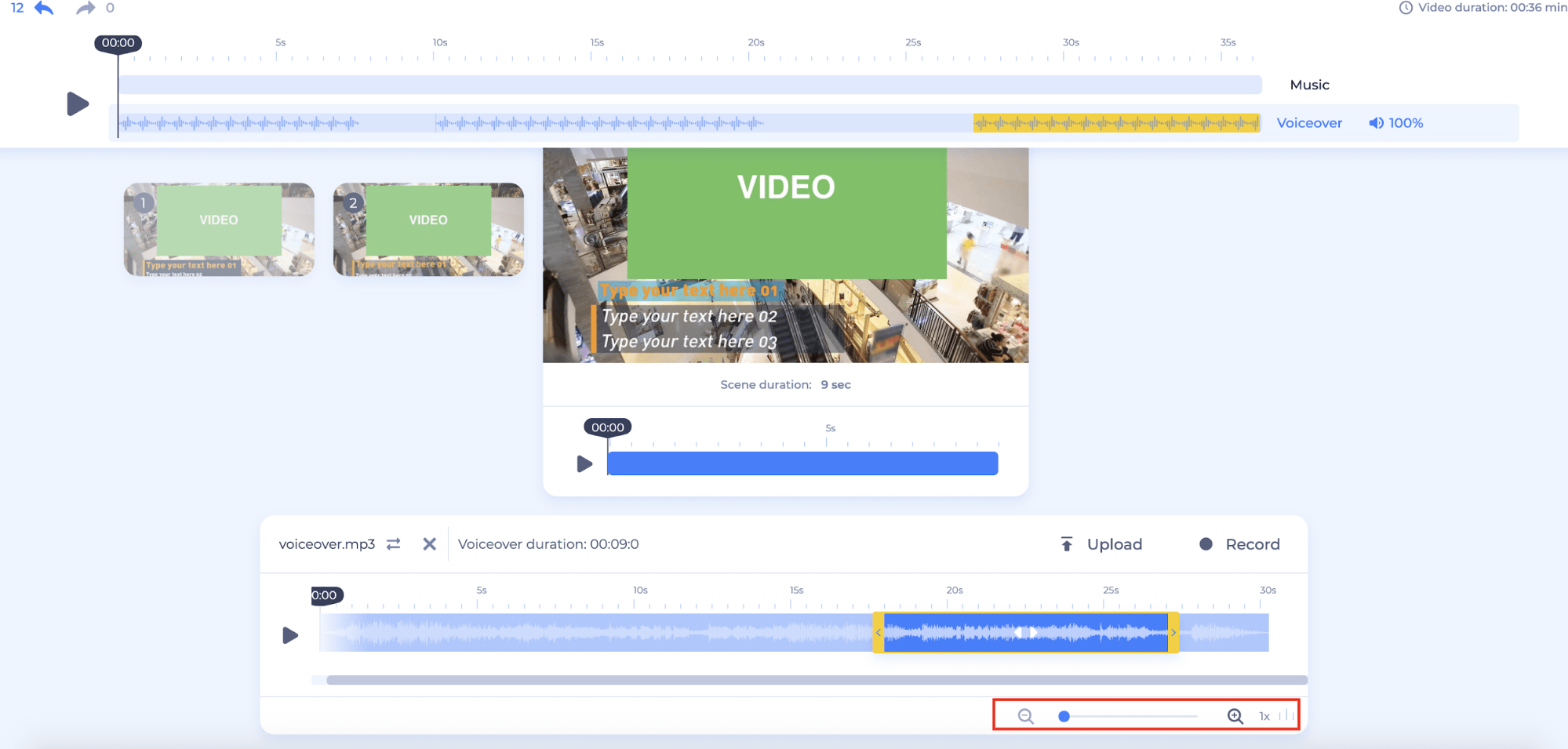Screen dimensions: 1568x749
Task: Click the waveform zoom slider handle
Action: (x=1064, y=716)
